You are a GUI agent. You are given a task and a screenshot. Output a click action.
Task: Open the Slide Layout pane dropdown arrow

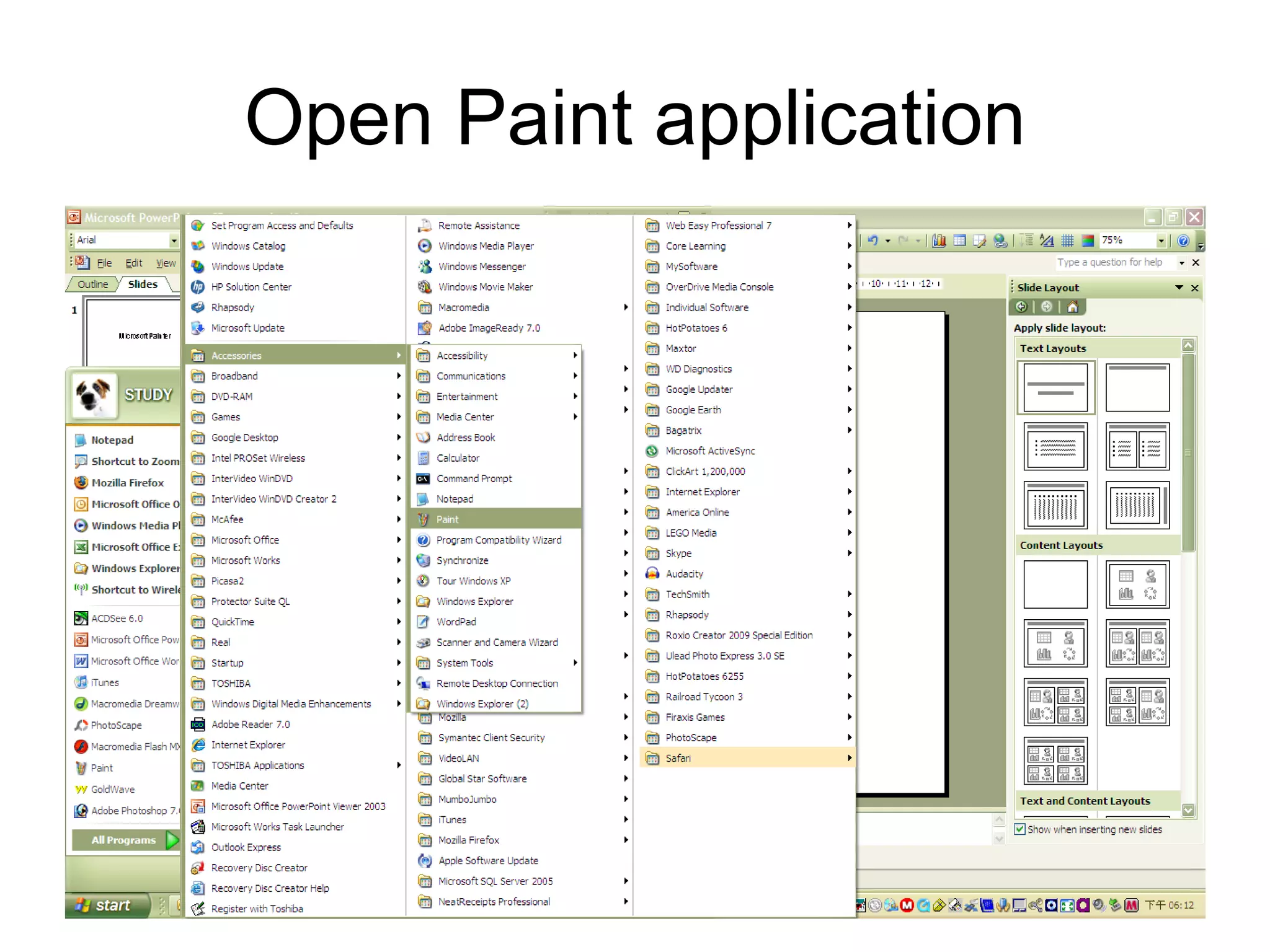(x=1179, y=288)
